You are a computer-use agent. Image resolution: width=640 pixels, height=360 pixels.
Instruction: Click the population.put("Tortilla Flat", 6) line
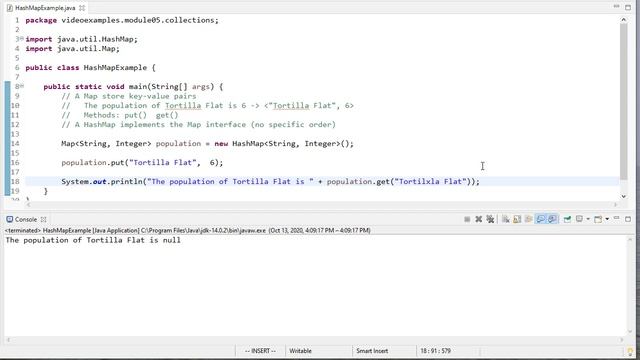pyautogui.click(x=142, y=162)
